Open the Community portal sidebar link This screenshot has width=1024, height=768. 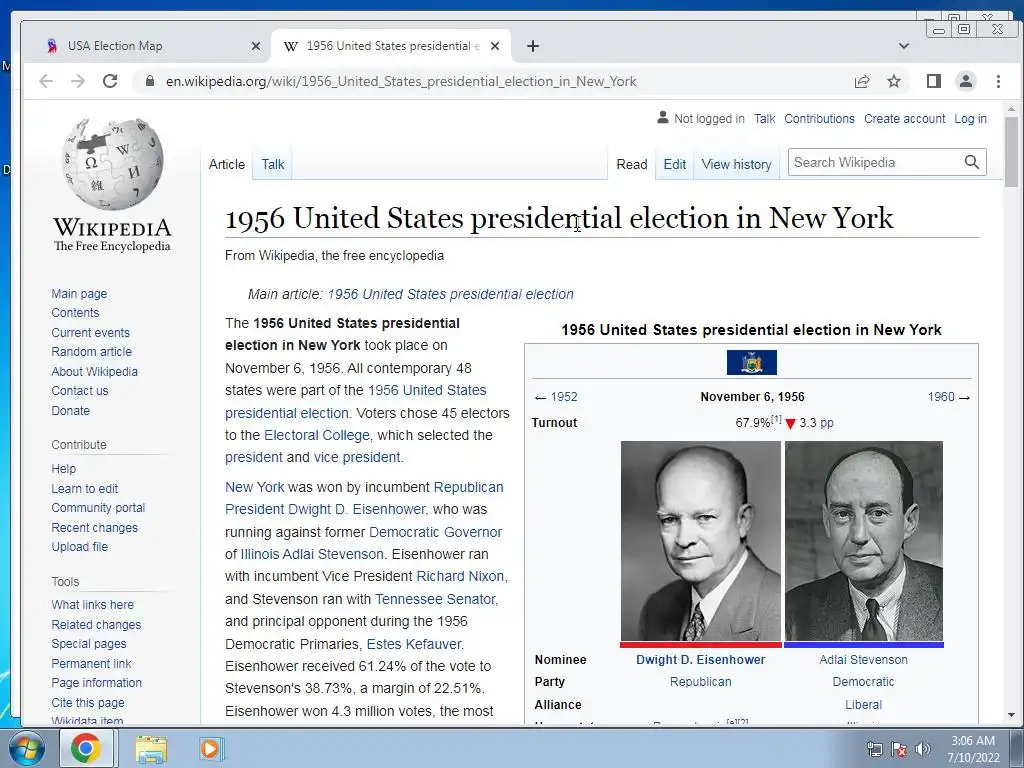[98, 507]
